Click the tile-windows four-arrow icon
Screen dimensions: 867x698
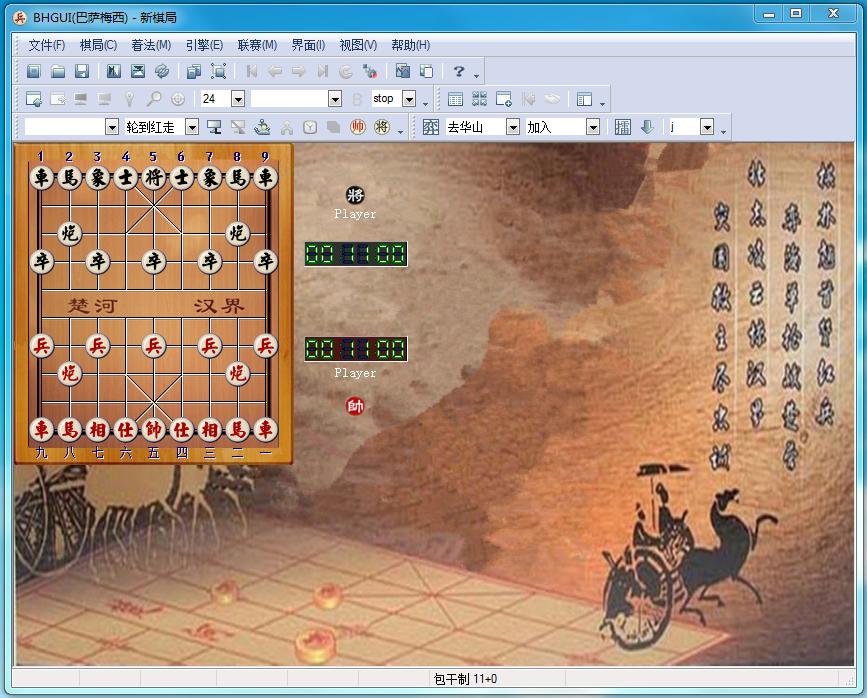(x=479, y=97)
